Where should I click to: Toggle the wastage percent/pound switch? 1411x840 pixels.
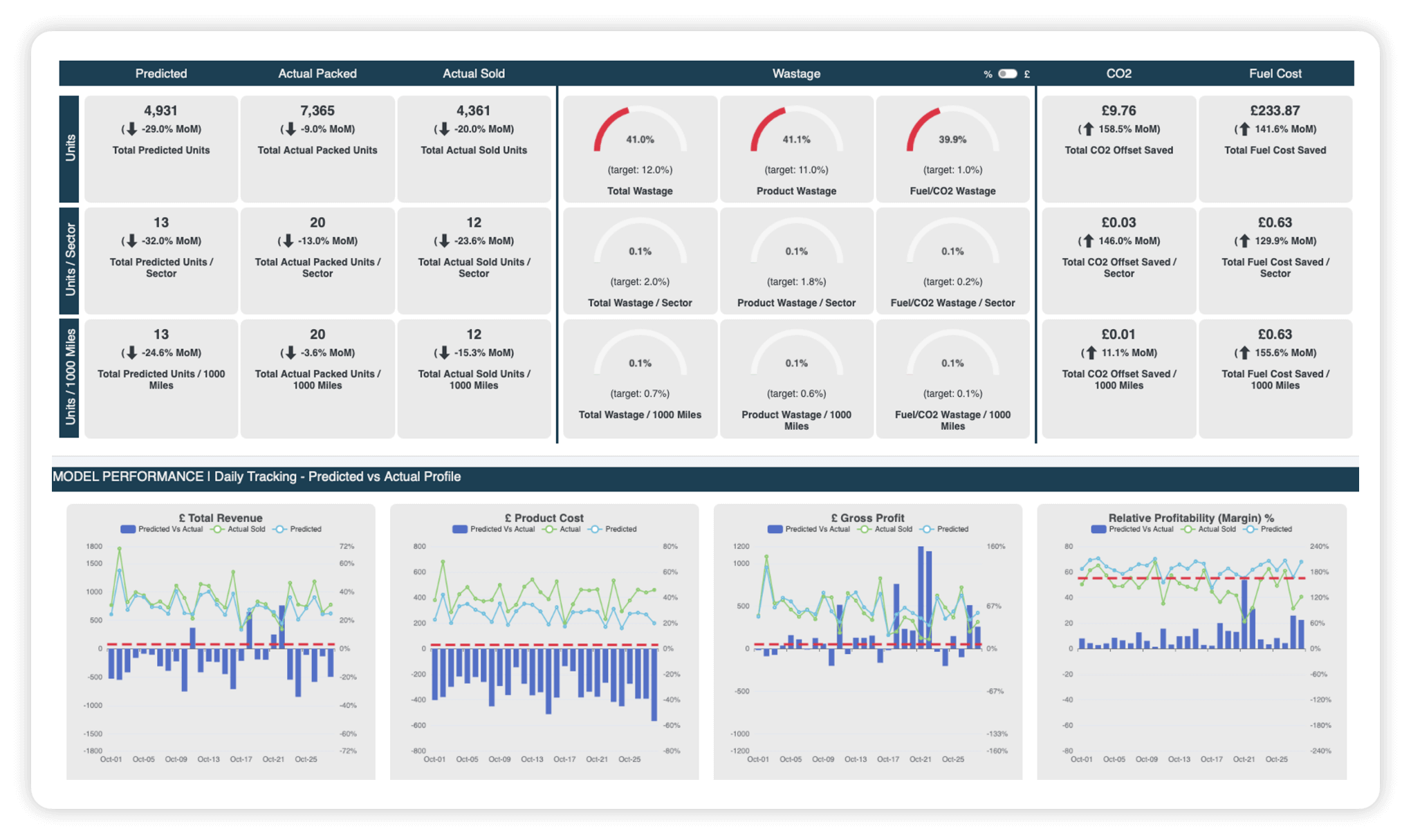[1007, 74]
